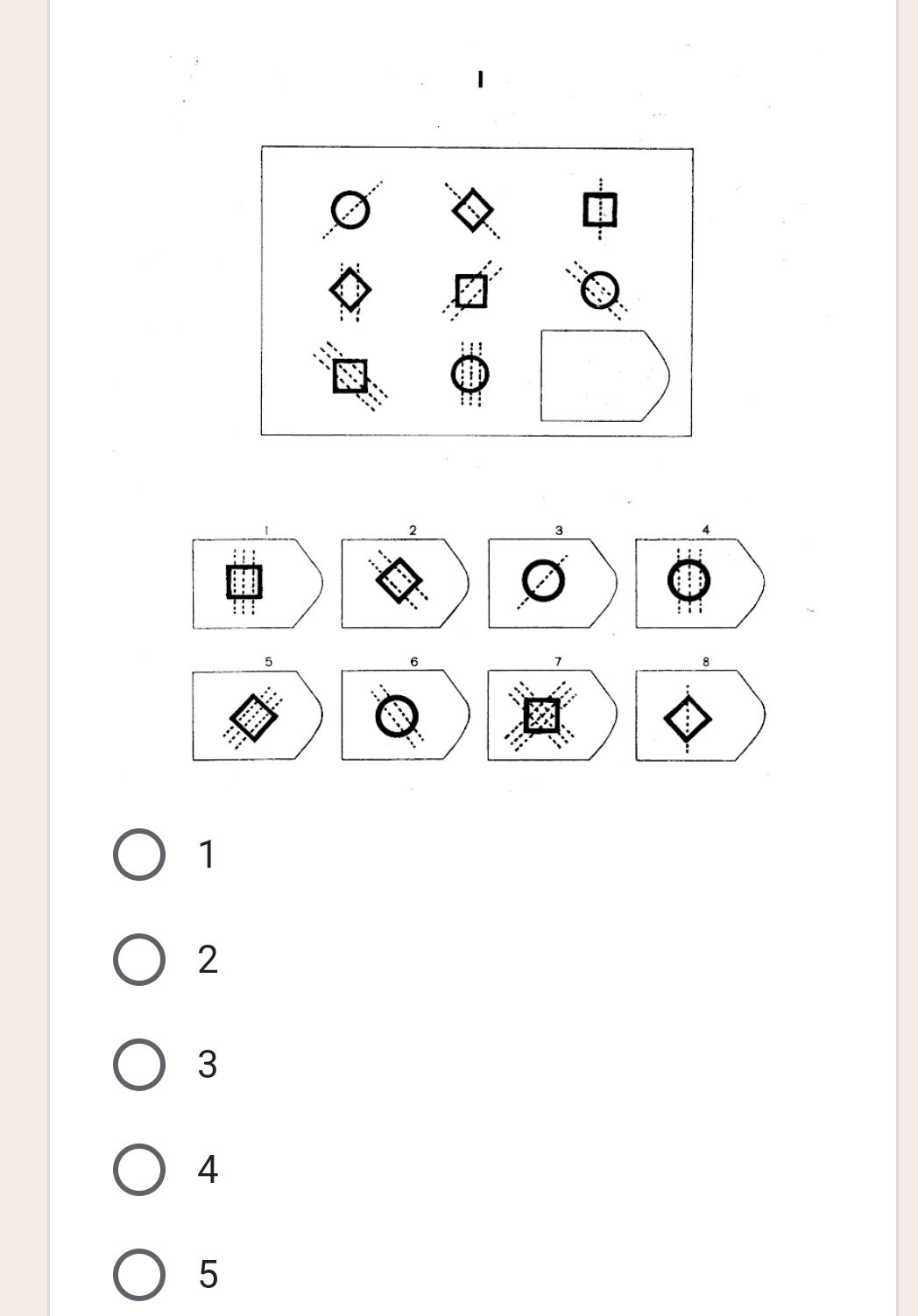Click the main puzzle matrix image
This screenshot has height=1316, width=918.
coord(476,289)
